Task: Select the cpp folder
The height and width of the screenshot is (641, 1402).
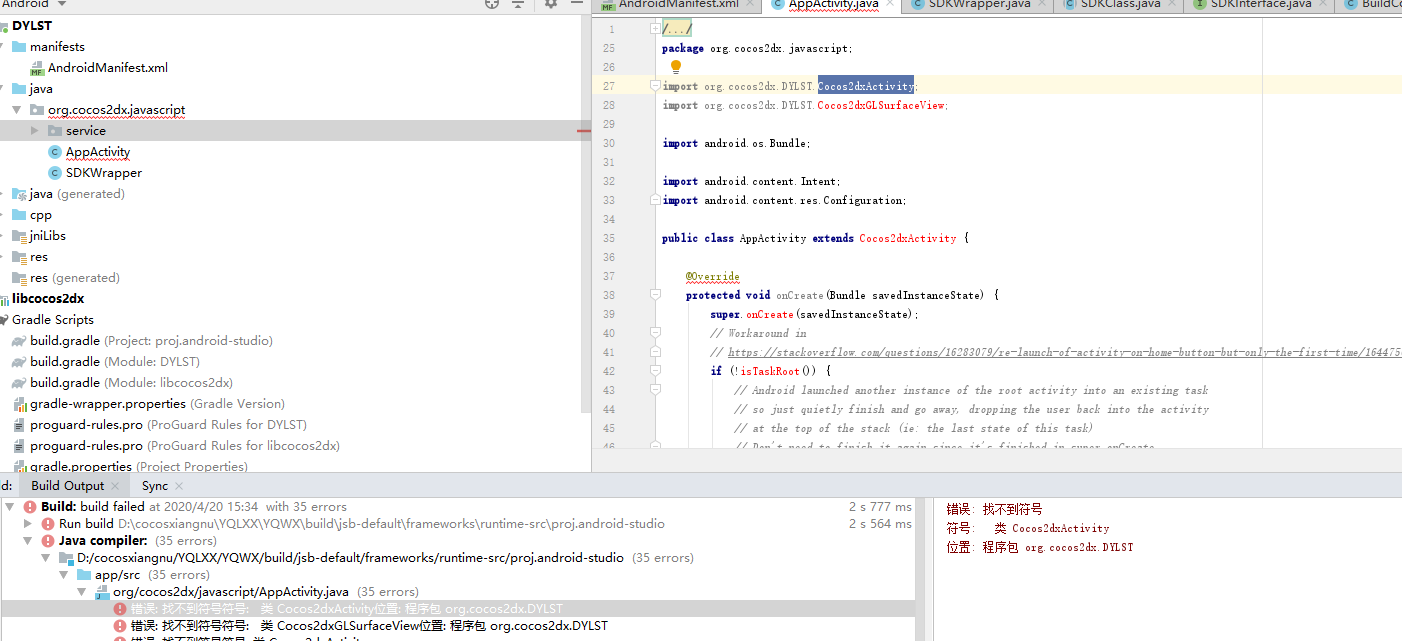Action: (x=40, y=215)
